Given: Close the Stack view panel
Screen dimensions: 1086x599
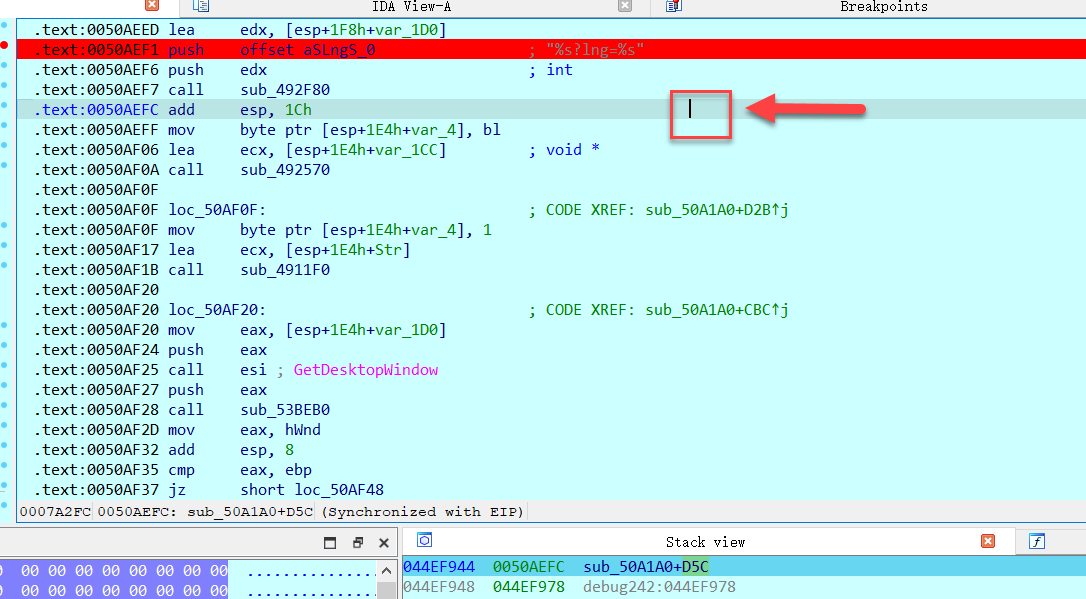Looking at the screenshot, I should 988,542.
